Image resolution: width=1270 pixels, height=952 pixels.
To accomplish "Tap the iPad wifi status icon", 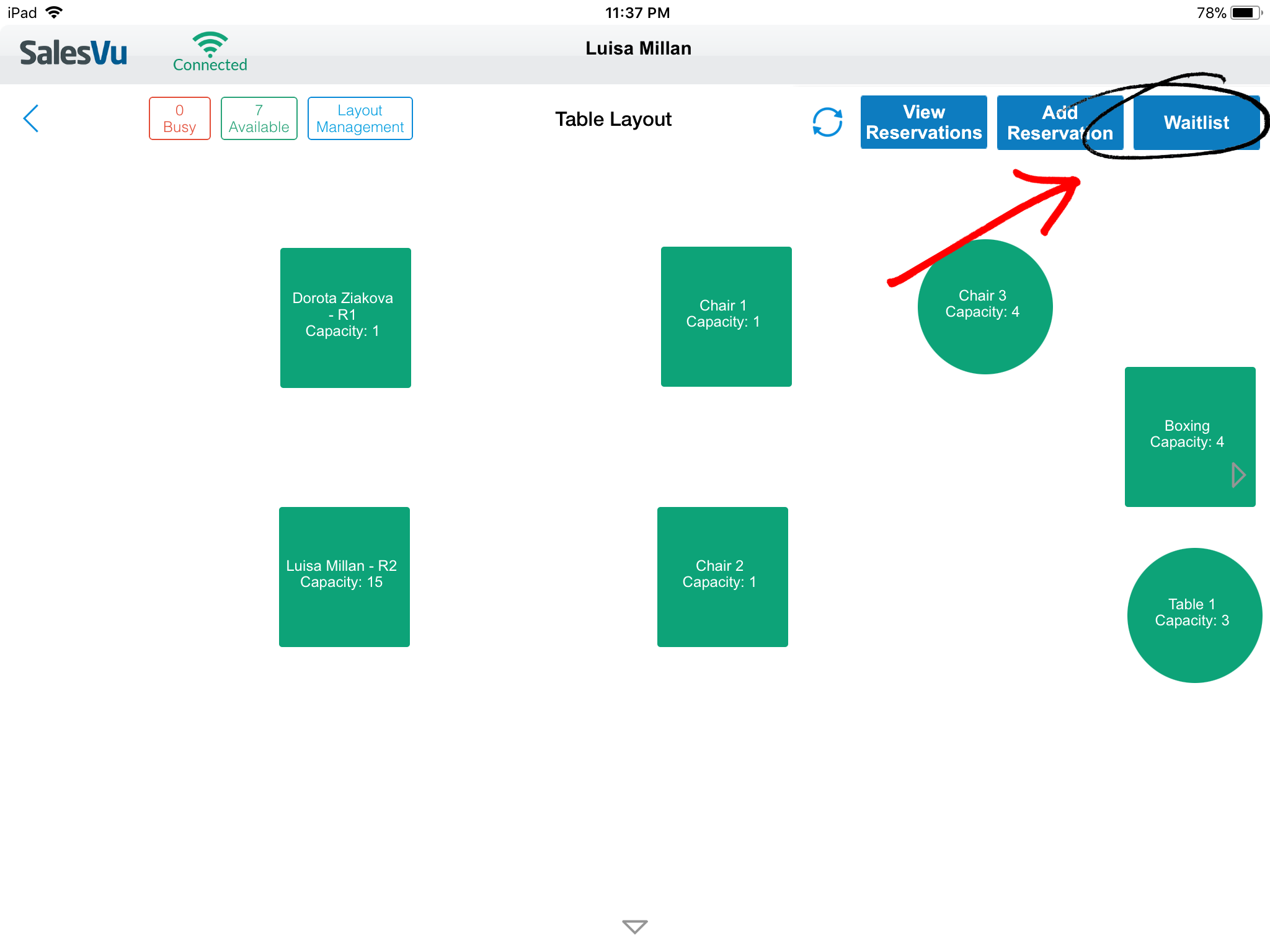I will pyautogui.click(x=55, y=12).
